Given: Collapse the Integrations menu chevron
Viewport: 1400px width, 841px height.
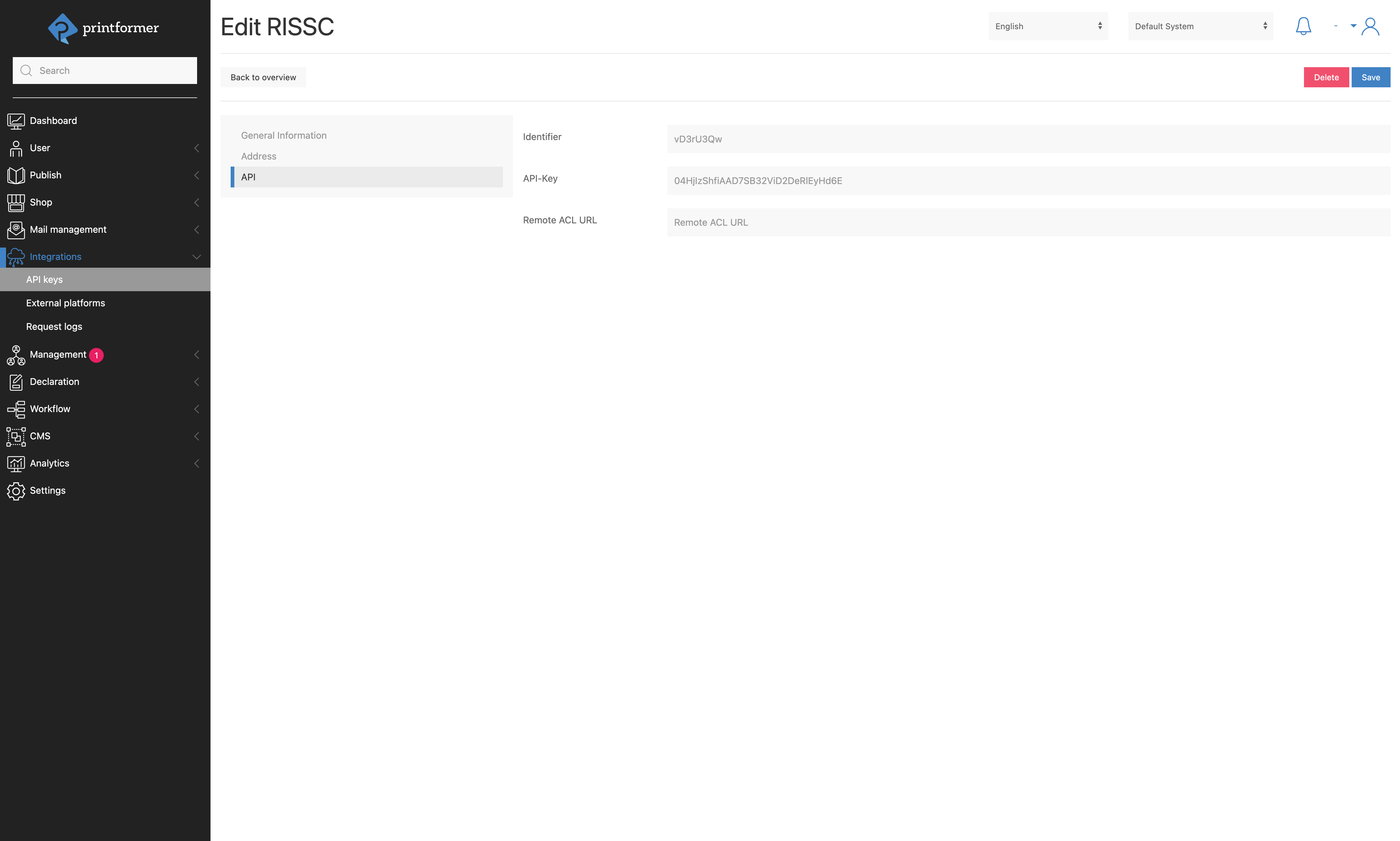Looking at the screenshot, I should [x=196, y=257].
